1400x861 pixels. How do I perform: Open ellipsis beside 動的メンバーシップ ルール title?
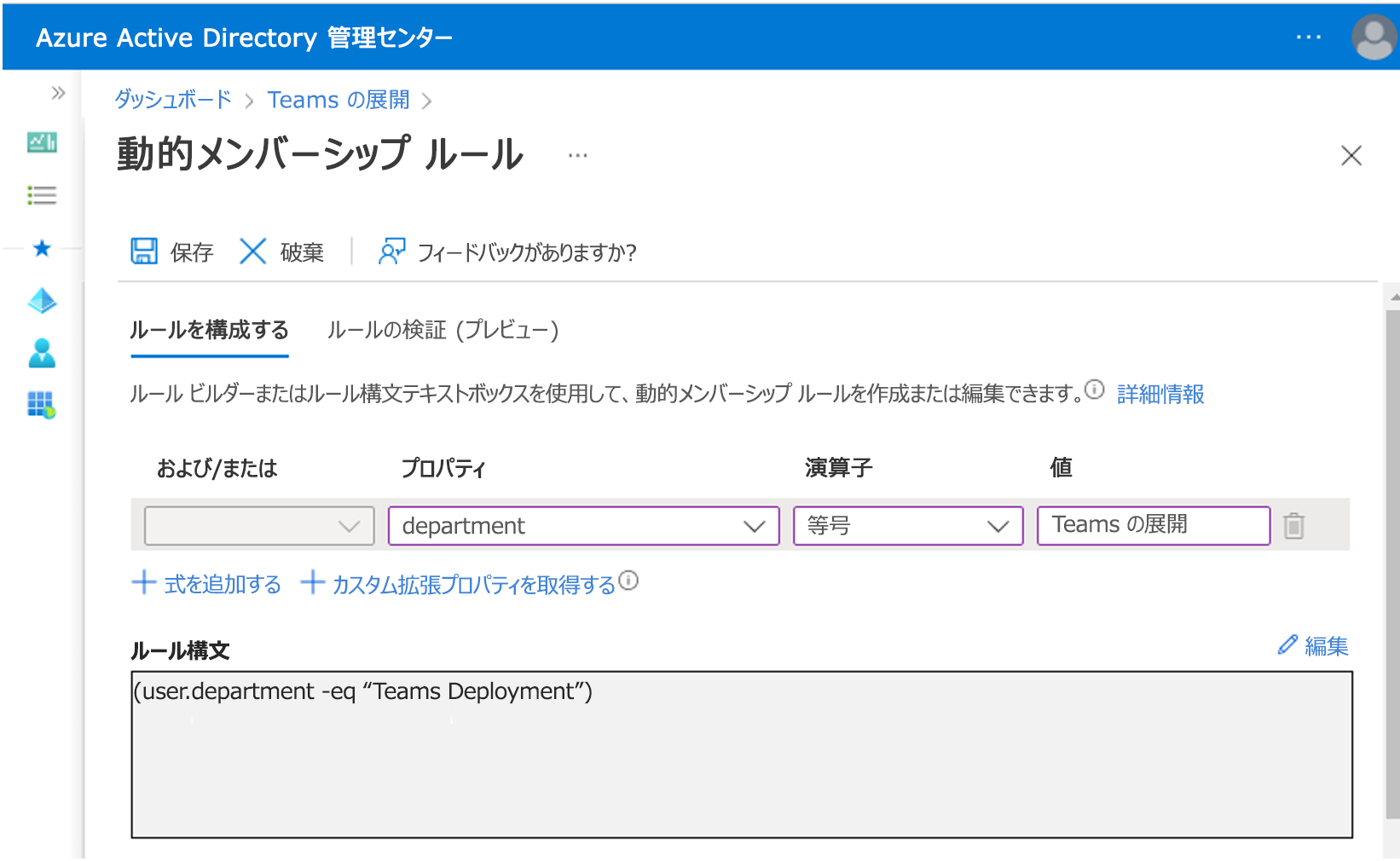tap(578, 156)
